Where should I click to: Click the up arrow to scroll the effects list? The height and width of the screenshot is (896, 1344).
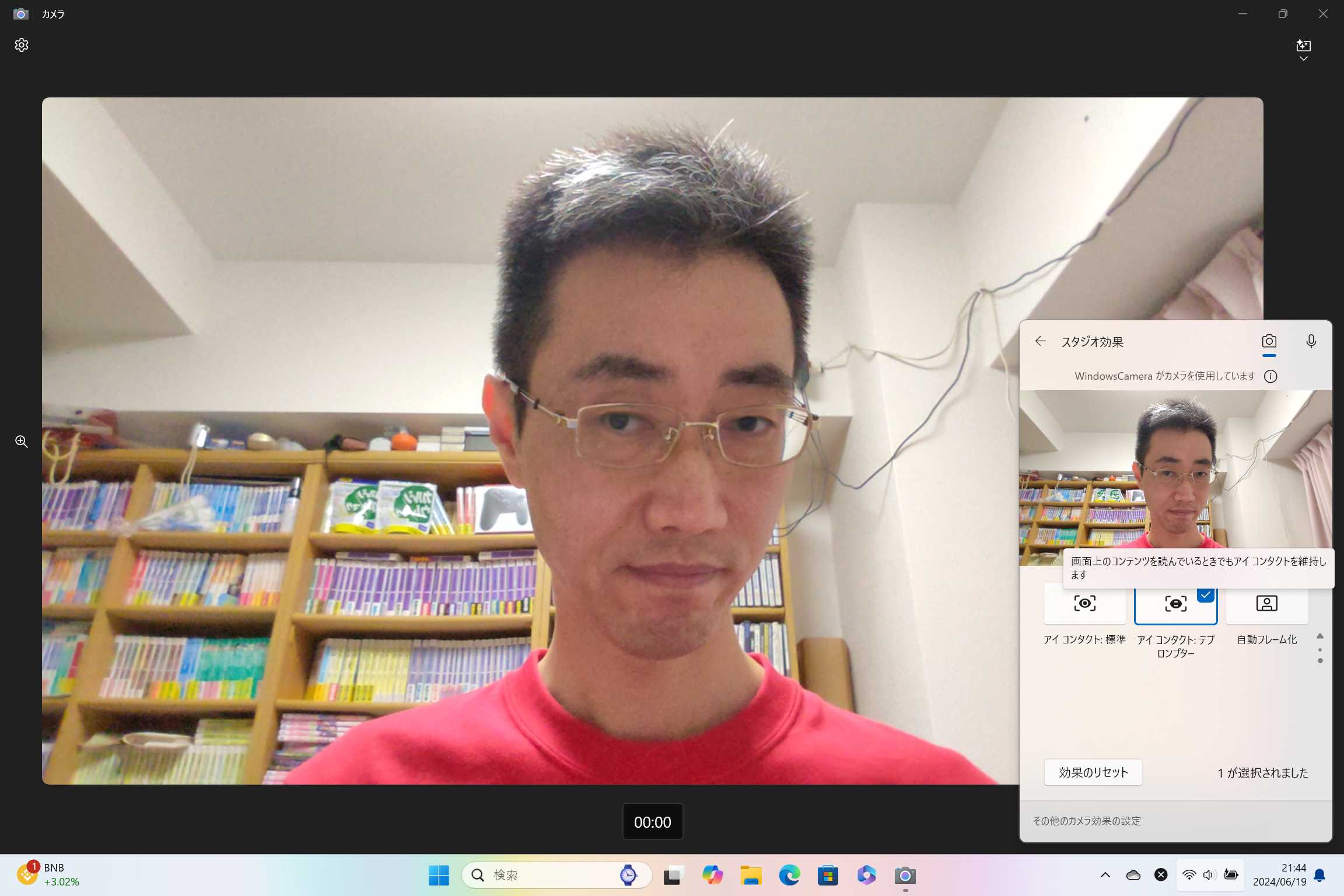(x=1321, y=637)
